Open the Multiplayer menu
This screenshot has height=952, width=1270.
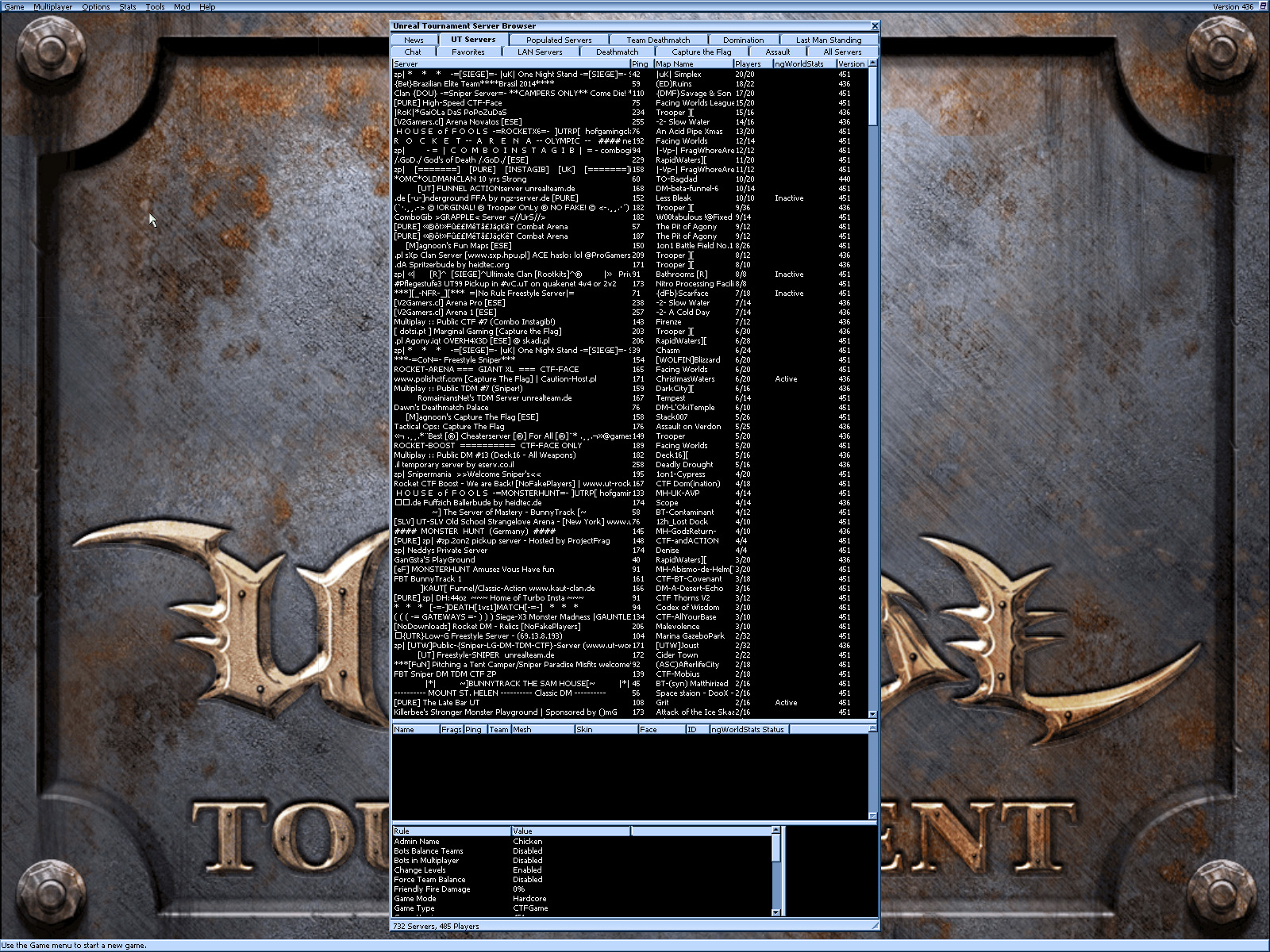tap(52, 6)
